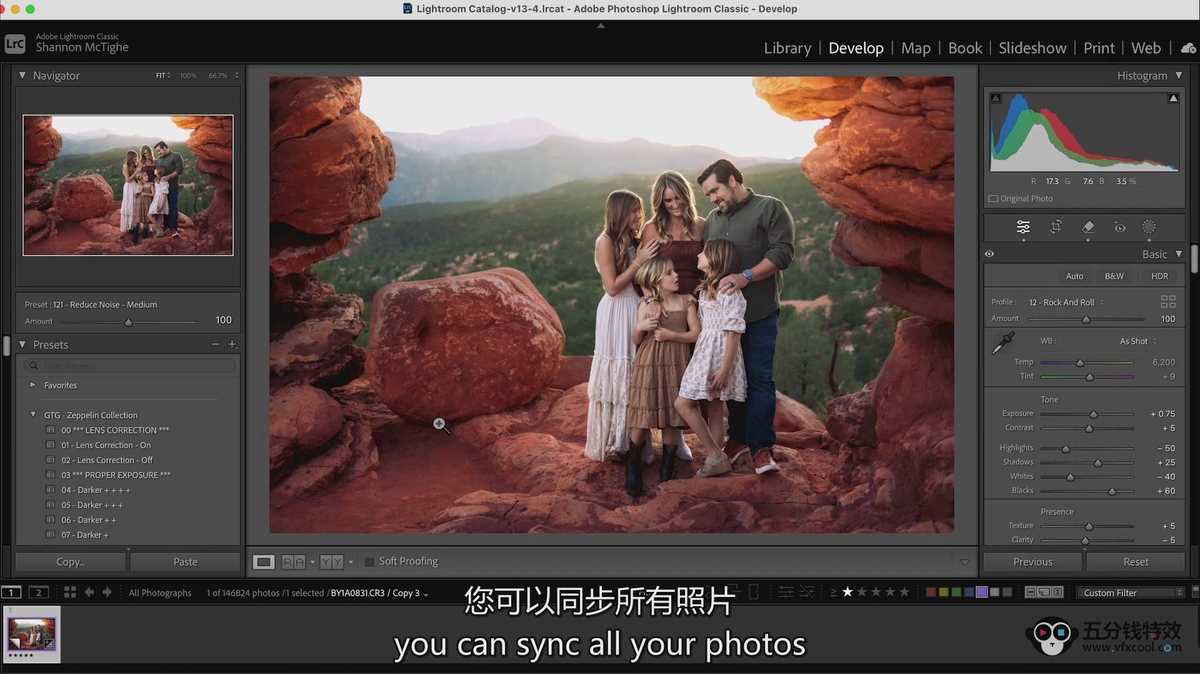1200x674 pixels.
Task: Open the Print module
Action: [x=1099, y=47]
